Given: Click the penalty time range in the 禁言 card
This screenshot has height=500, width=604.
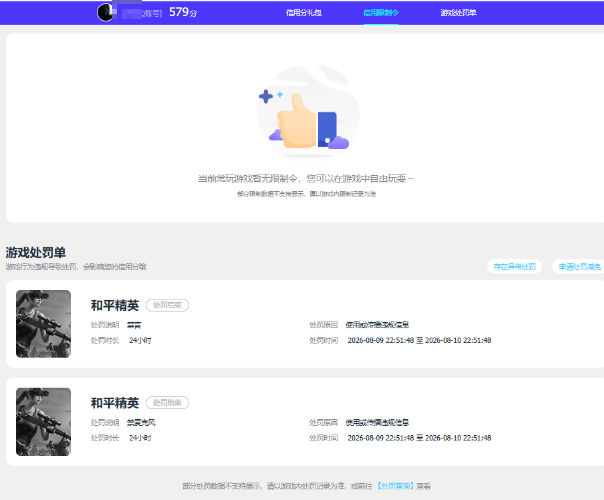Looking at the screenshot, I should 419,341.
